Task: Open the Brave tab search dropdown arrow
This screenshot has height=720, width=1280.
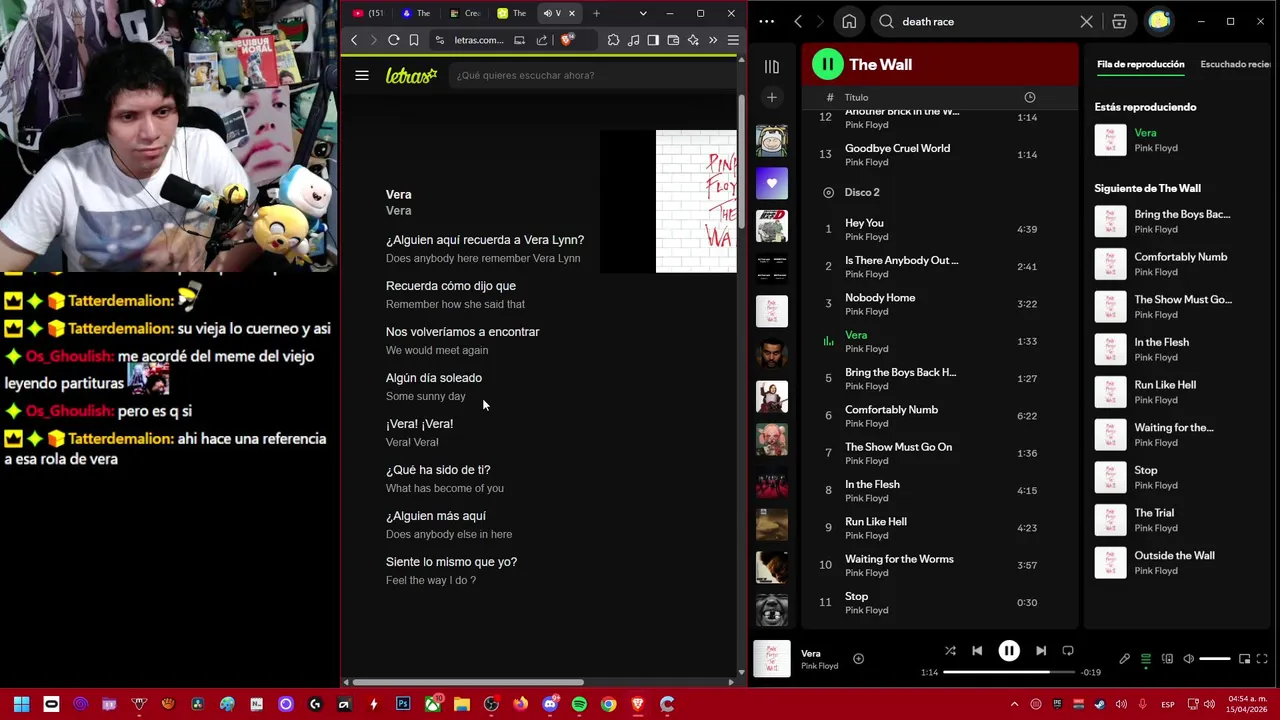Action: pos(643,13)
